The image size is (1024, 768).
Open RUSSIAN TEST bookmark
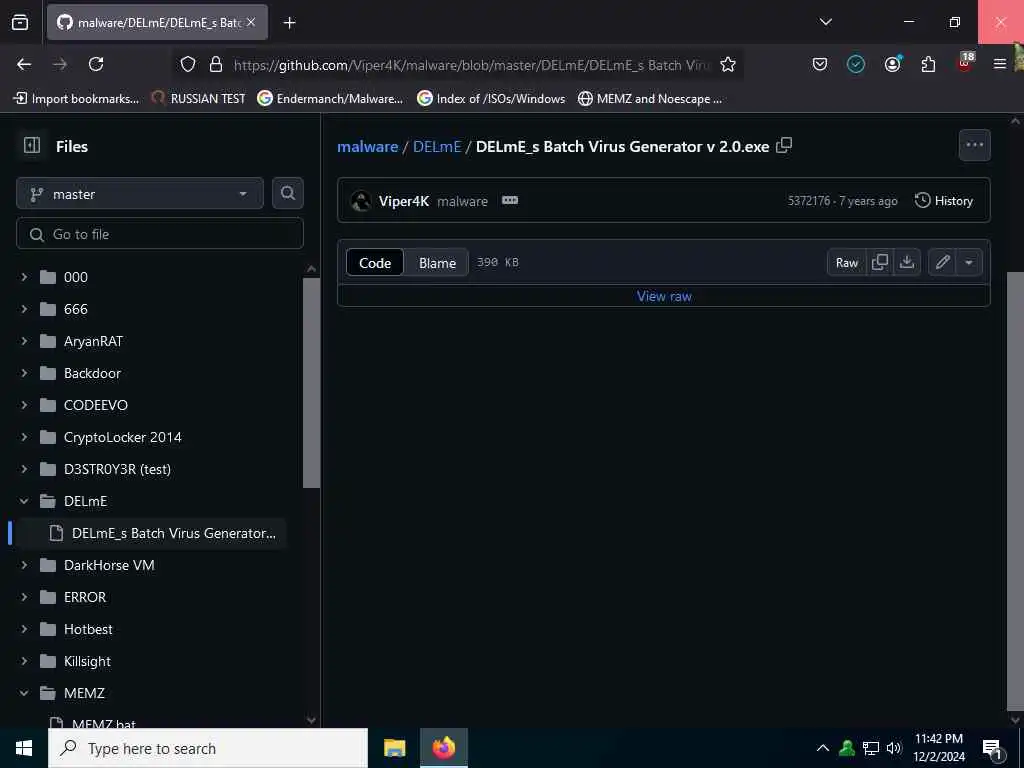coord(199,99)
